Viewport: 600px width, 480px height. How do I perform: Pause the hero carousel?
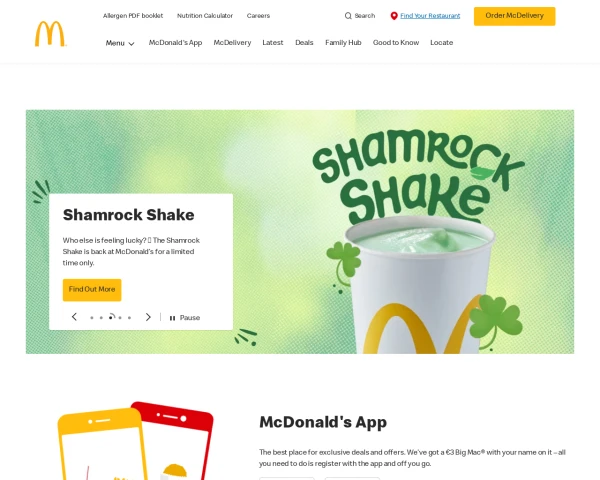click(185, 318)
